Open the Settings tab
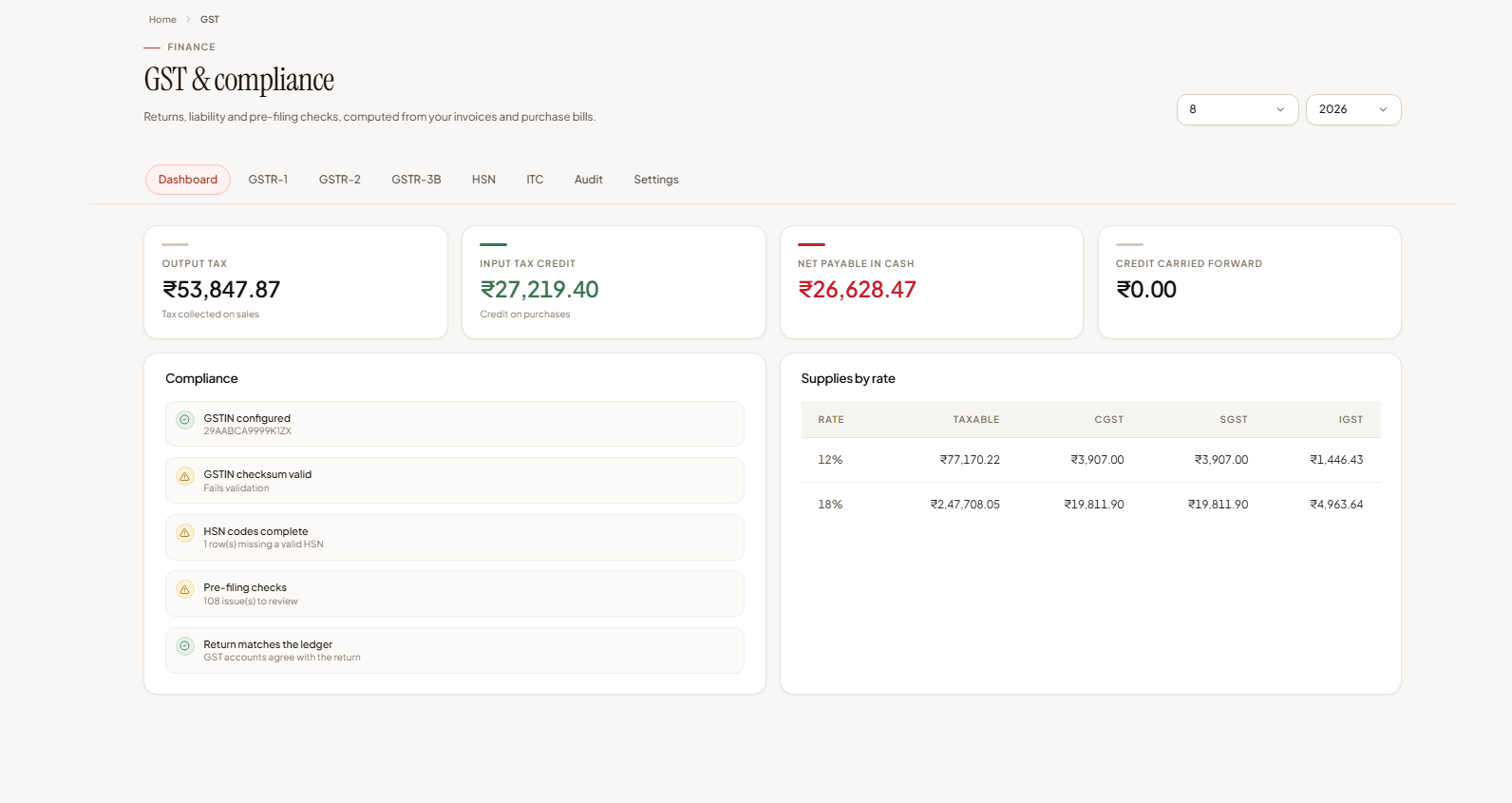Image resolution: width=1512 pixels, height=803 pixels. pos(656,180)
